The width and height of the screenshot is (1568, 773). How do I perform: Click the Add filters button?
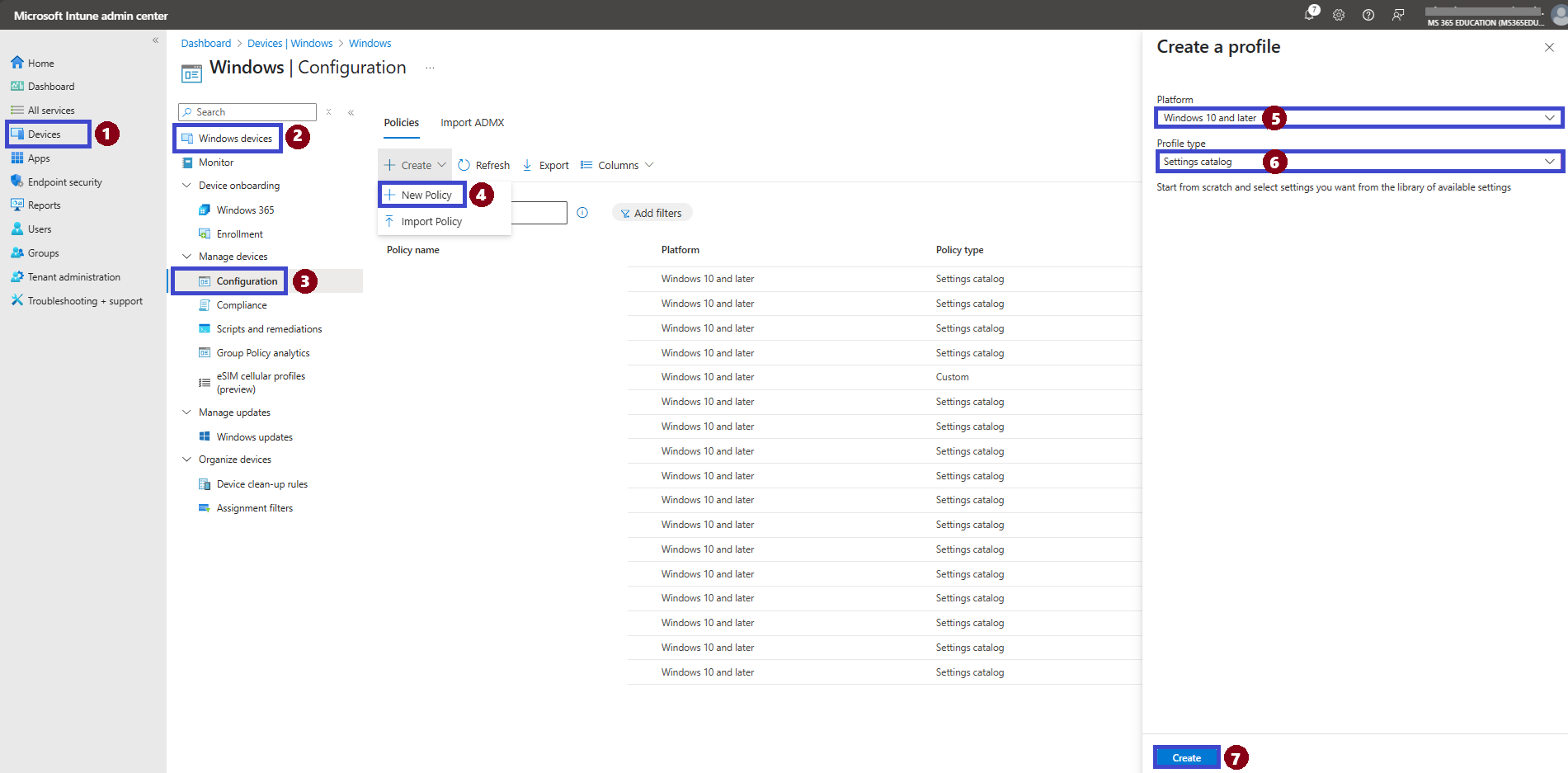[652, 213]
